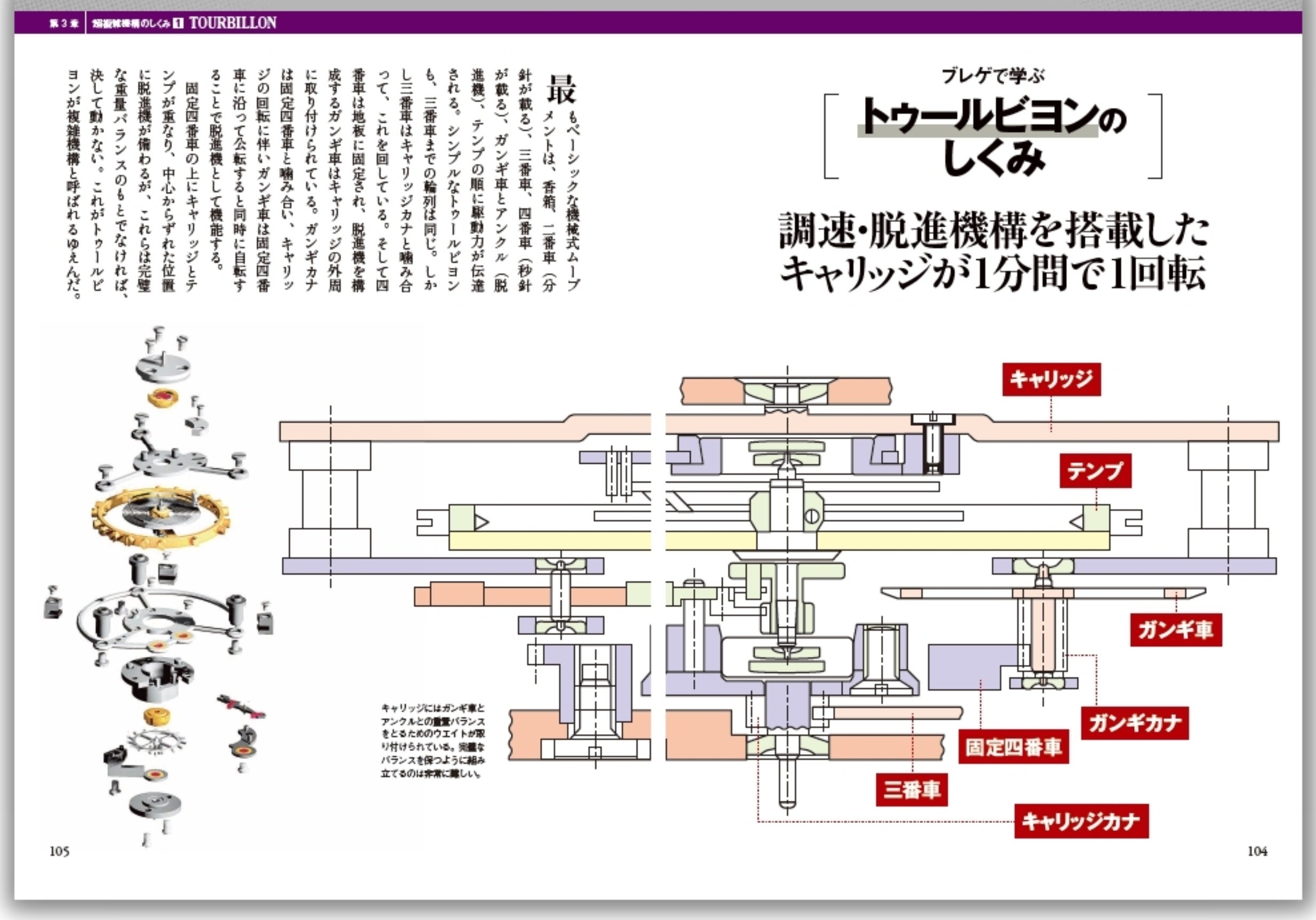Select the 固定四番車 red label
Screen dimensions: 1316x920
(1013, 747)
